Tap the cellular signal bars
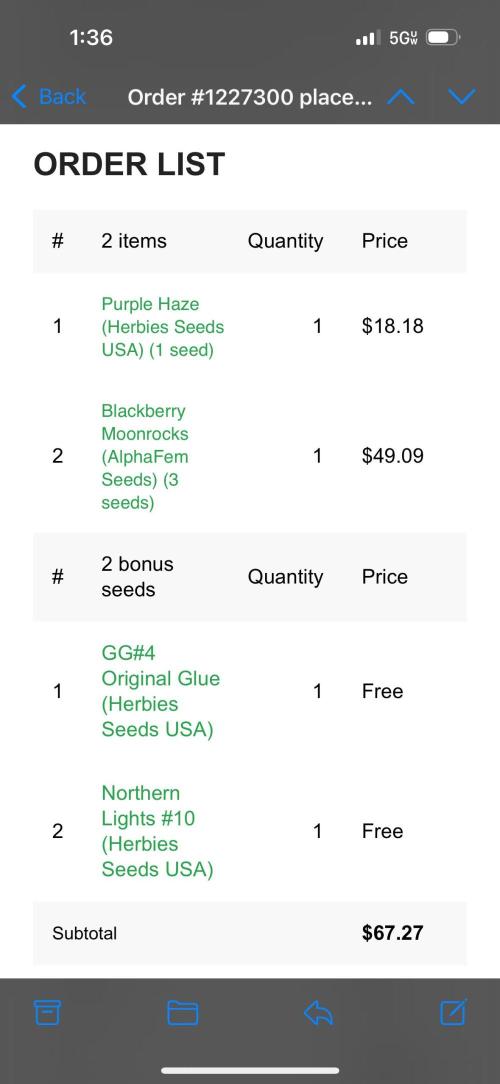Image resolution: width=500 pixels, height=1084 pixels. [x=368, y=38]
